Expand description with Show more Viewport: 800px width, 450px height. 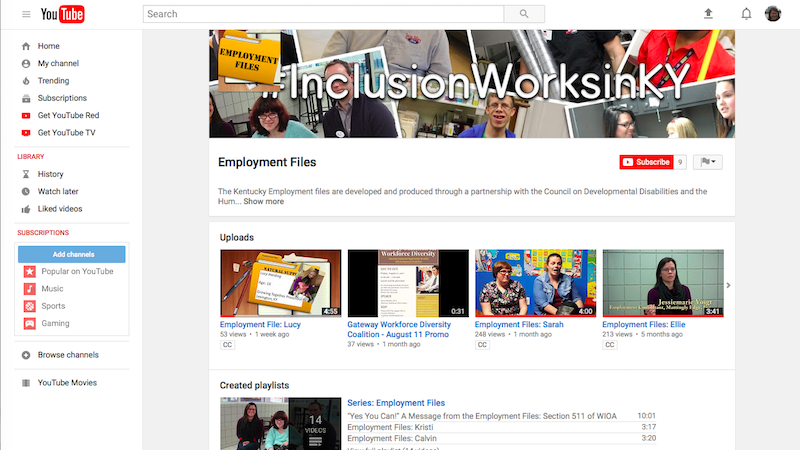(263, 202)
